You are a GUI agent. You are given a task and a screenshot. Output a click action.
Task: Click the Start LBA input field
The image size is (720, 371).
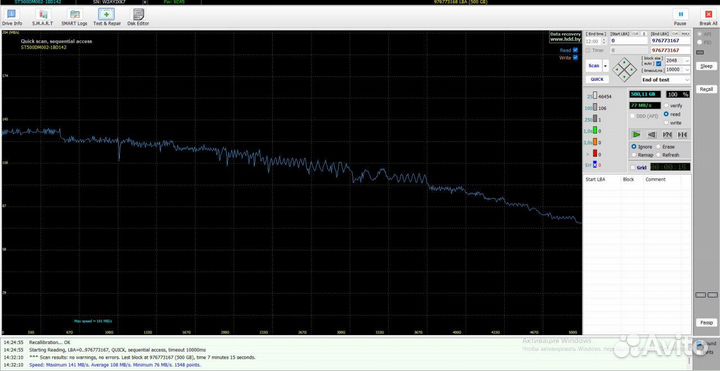(x=629, y=41)
